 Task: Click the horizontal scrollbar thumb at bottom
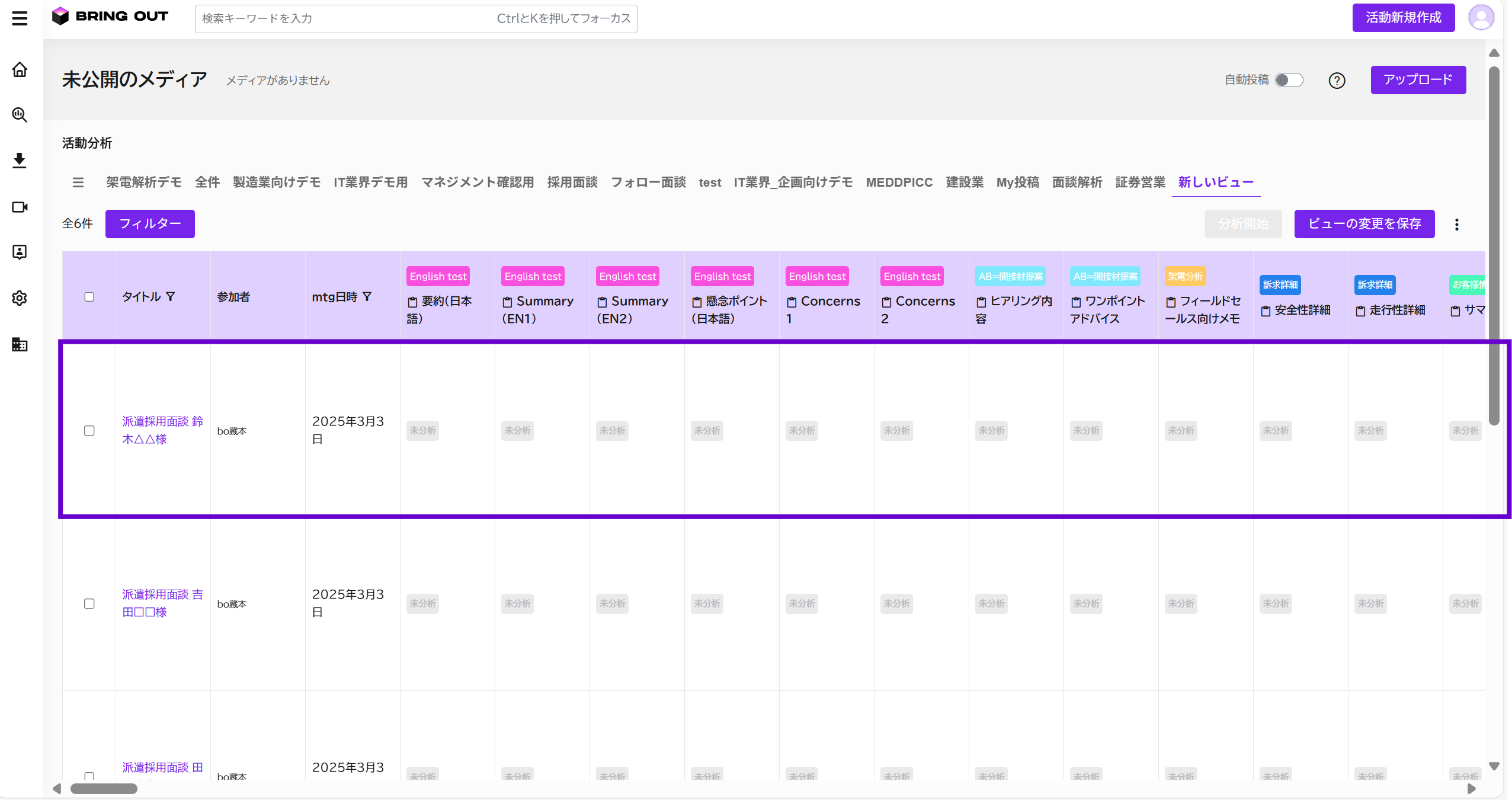click(x=104, y=789)
